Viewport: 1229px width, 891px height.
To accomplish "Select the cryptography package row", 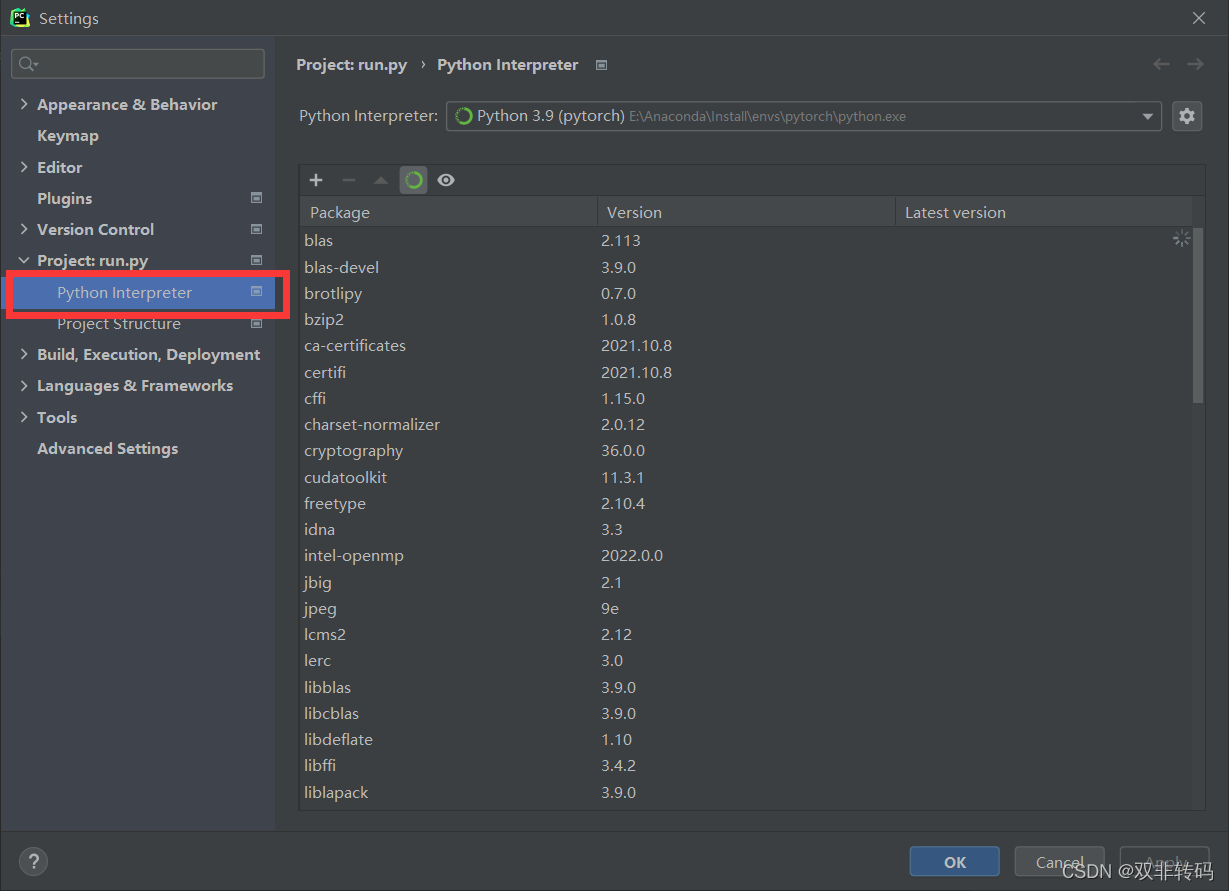I will (x=746, y=450).
